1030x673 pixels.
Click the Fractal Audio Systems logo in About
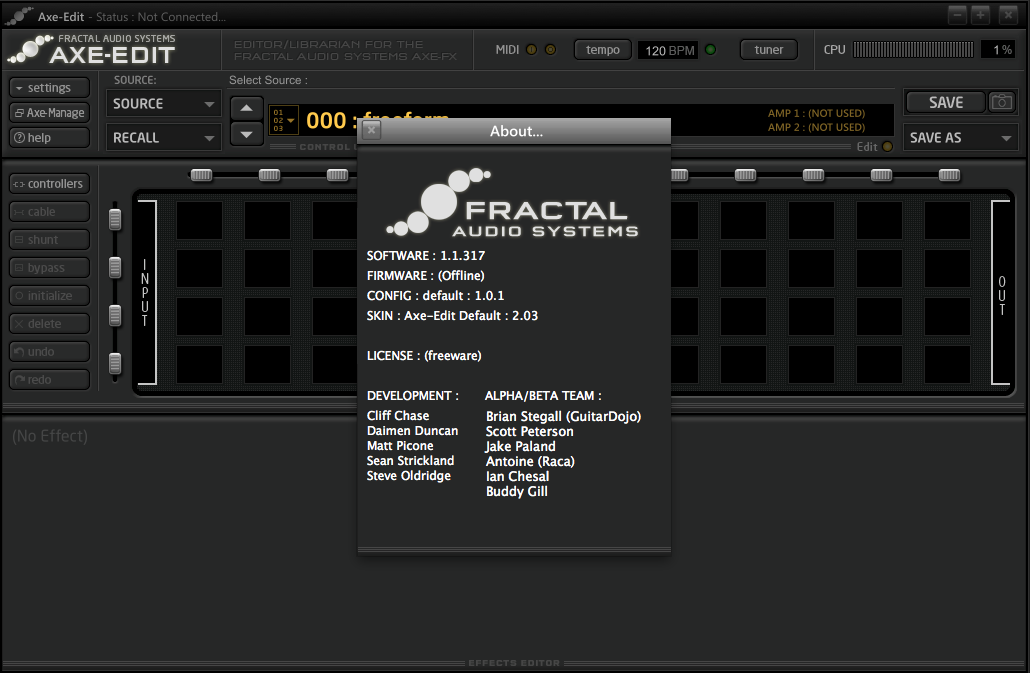512,203
